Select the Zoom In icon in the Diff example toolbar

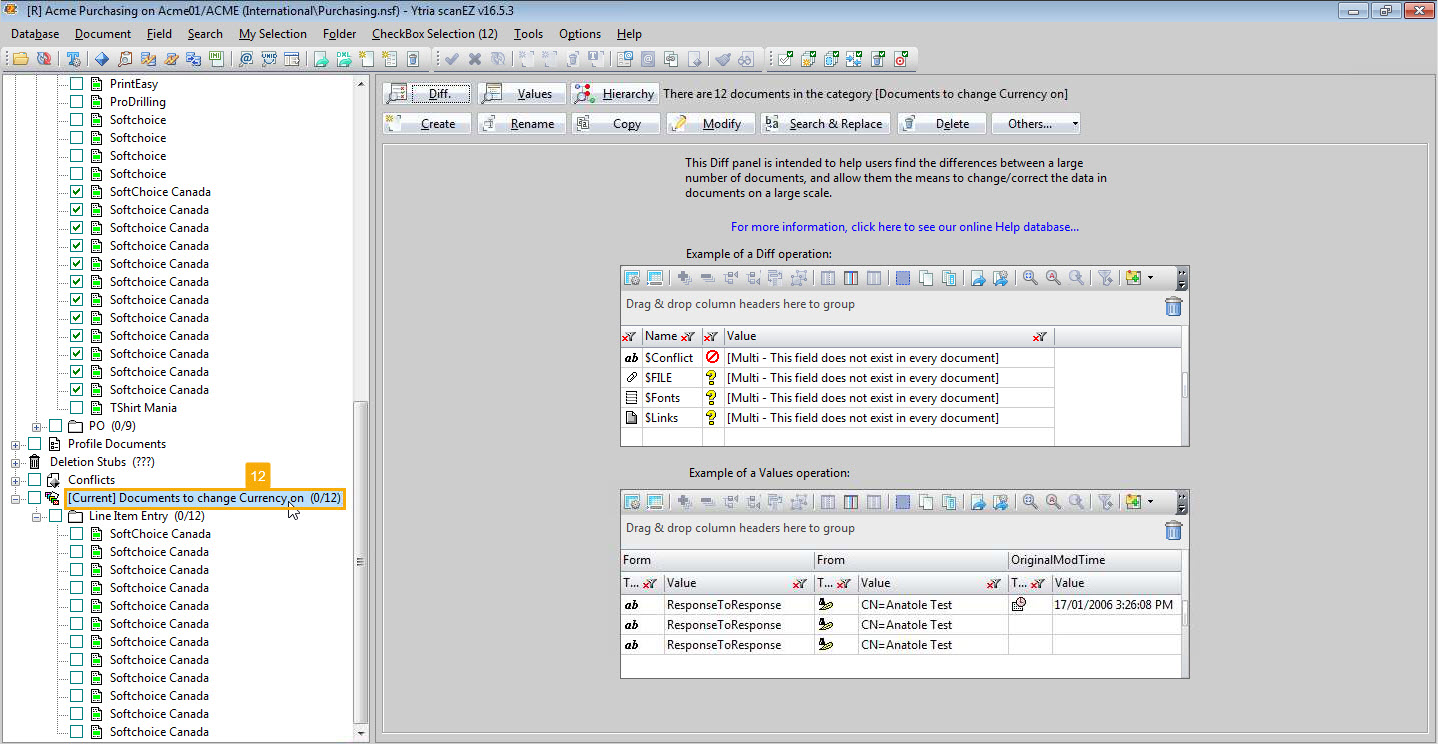[1029, 278]
